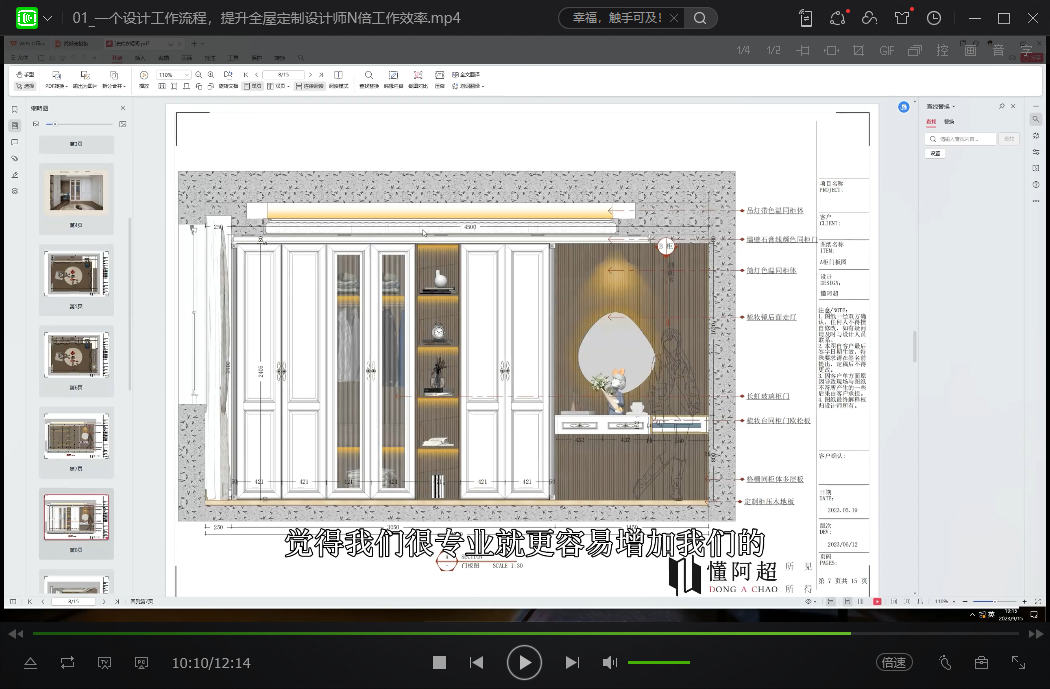Open the toolbox icon in control bar

tap(982, 662)
